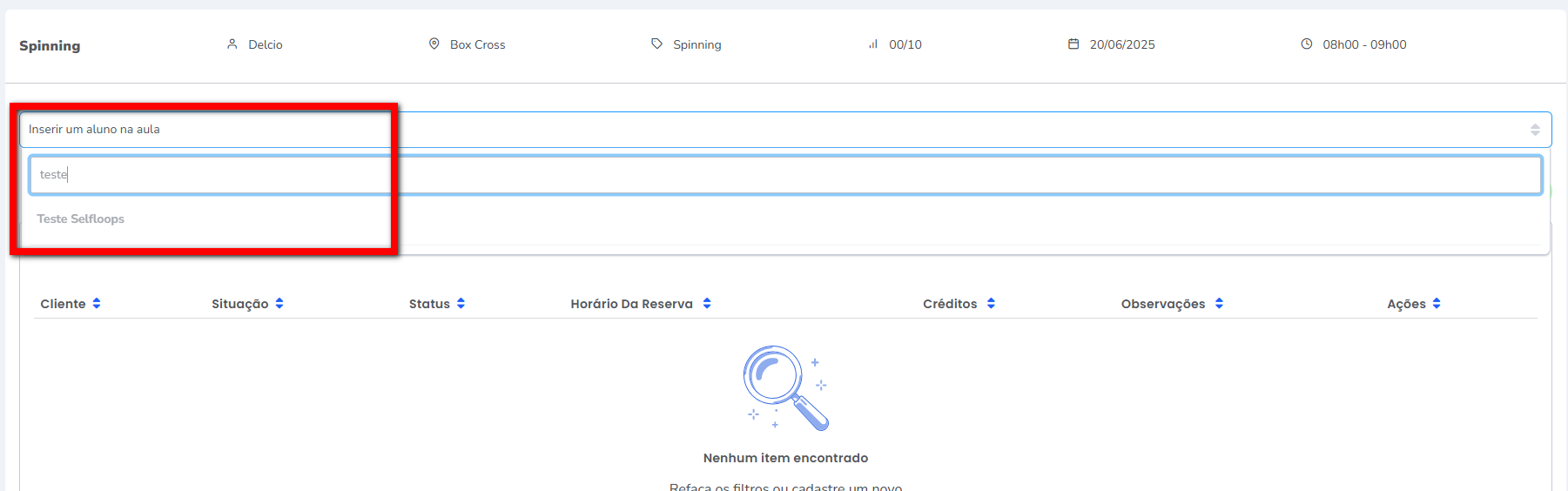Sort the table by Cliente column arrows
The height and width of the screenshot is (491, 1568).
(x=97, y=304)
